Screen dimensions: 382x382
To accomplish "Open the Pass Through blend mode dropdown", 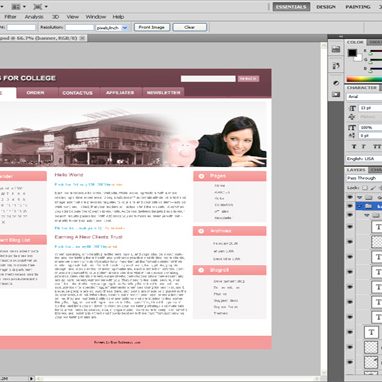I will (x=364, y=178).
